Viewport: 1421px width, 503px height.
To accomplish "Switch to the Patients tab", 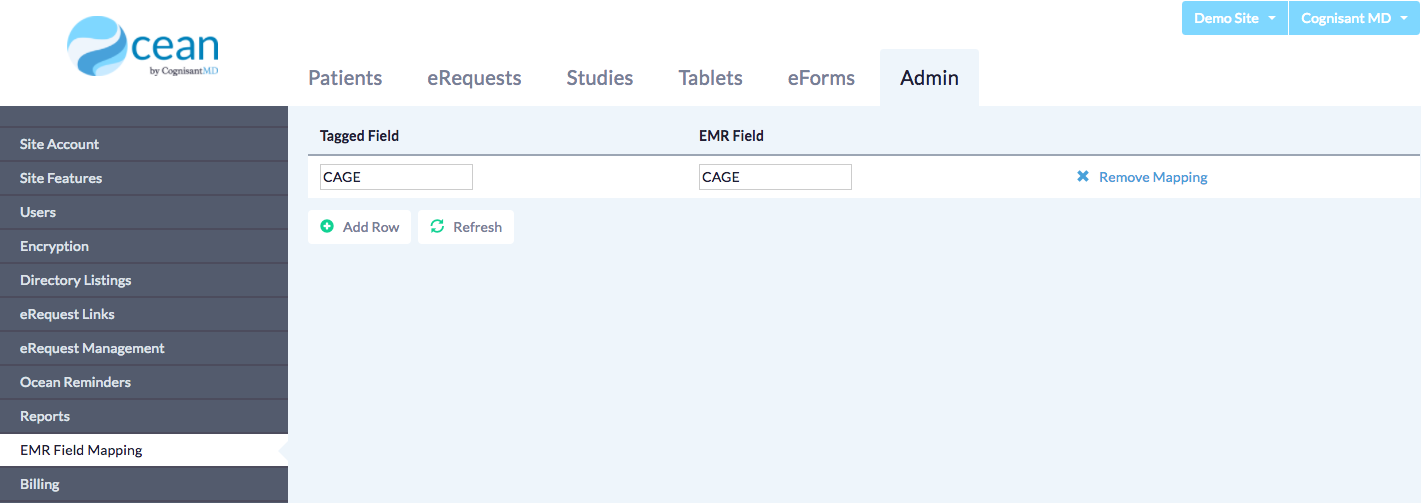I will pos(345,78).
